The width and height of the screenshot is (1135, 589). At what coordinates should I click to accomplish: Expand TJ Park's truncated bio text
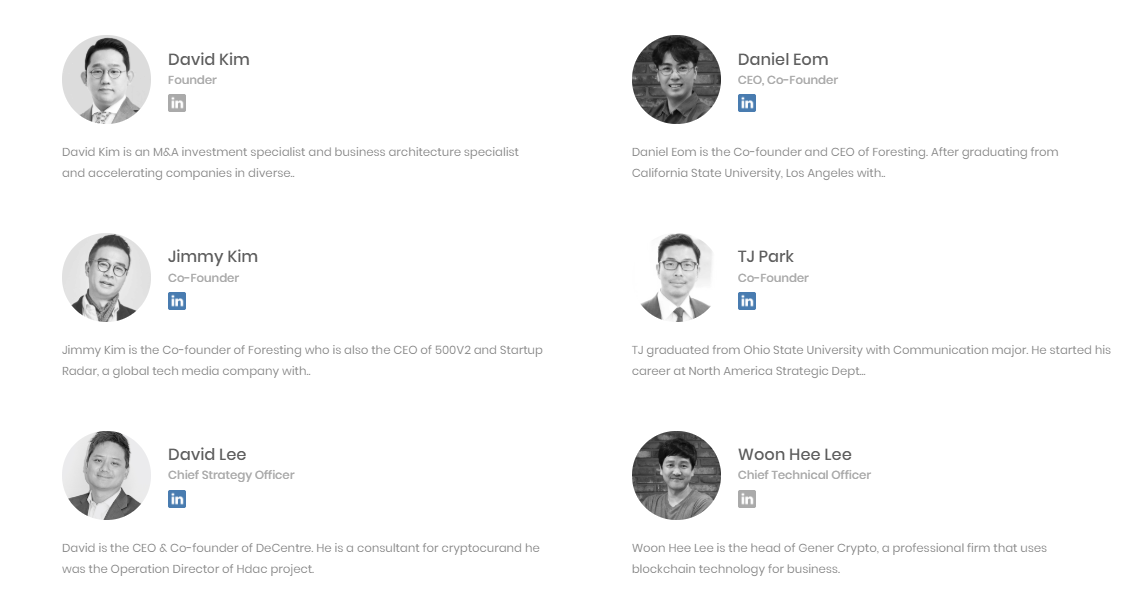tap(871, 360)
